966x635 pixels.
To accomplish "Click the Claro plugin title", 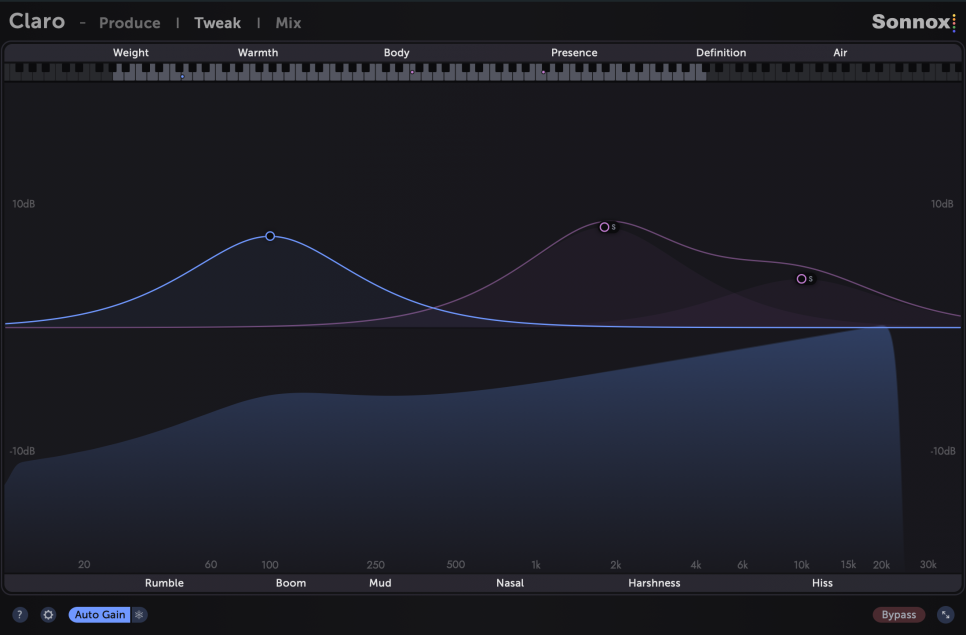I will (x=37, y=21).
